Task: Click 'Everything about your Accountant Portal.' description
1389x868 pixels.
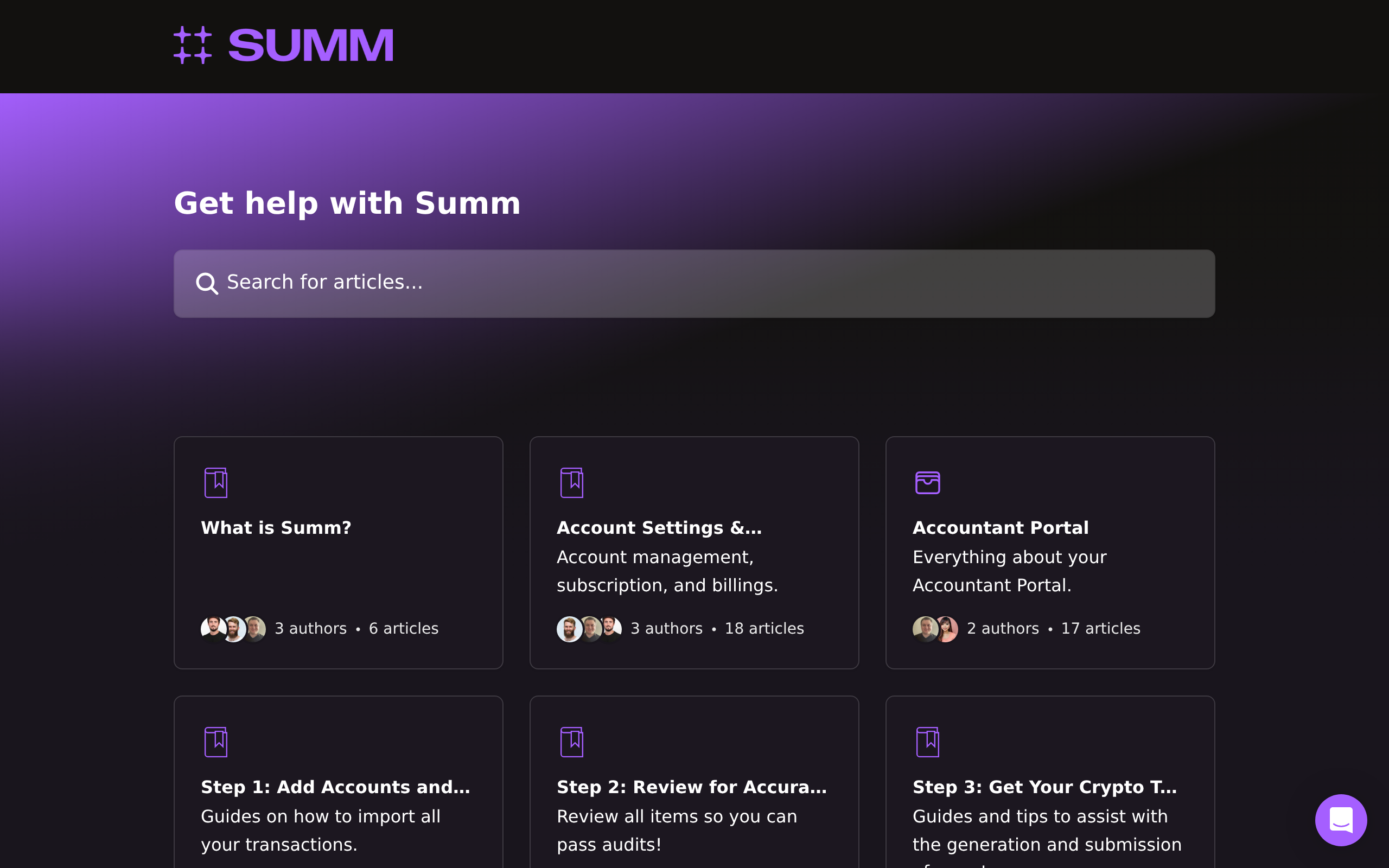Action: [x=1010, y=571]
